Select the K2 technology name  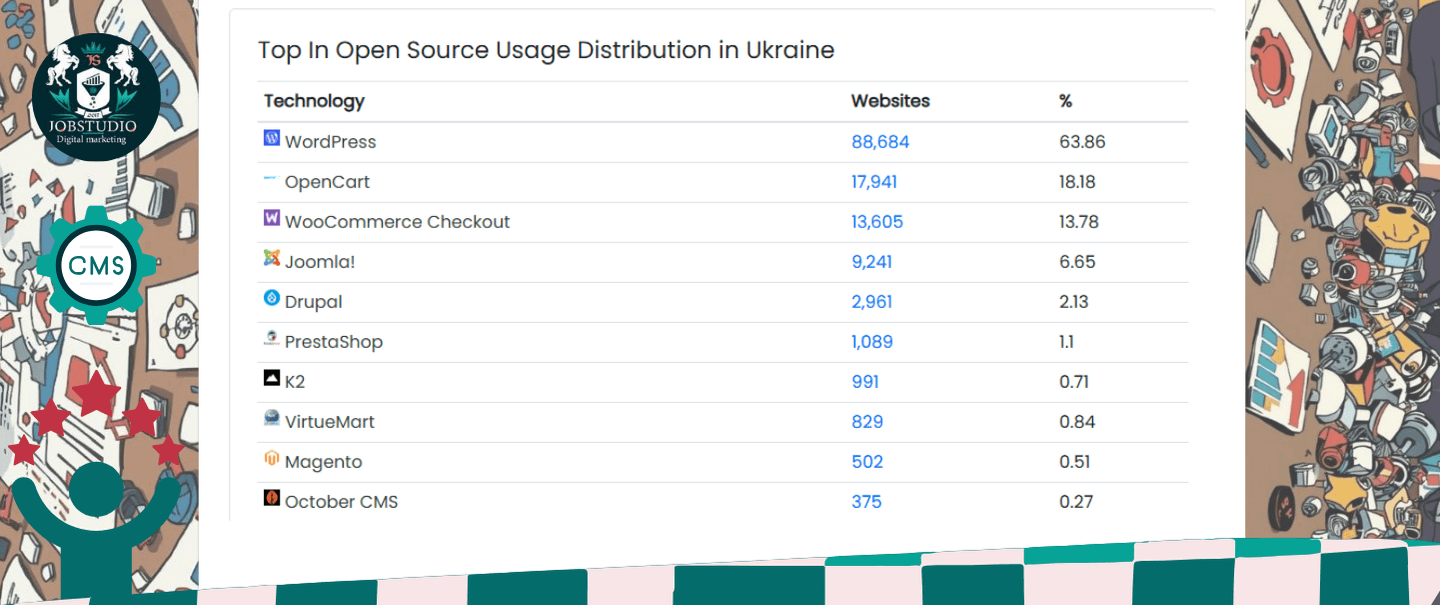(295, 382)
